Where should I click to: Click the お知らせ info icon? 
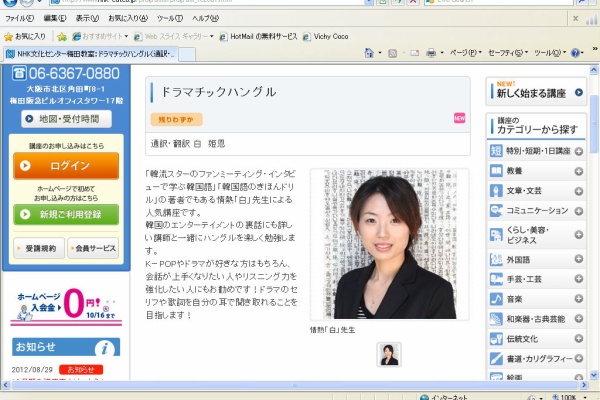(106, 348)
